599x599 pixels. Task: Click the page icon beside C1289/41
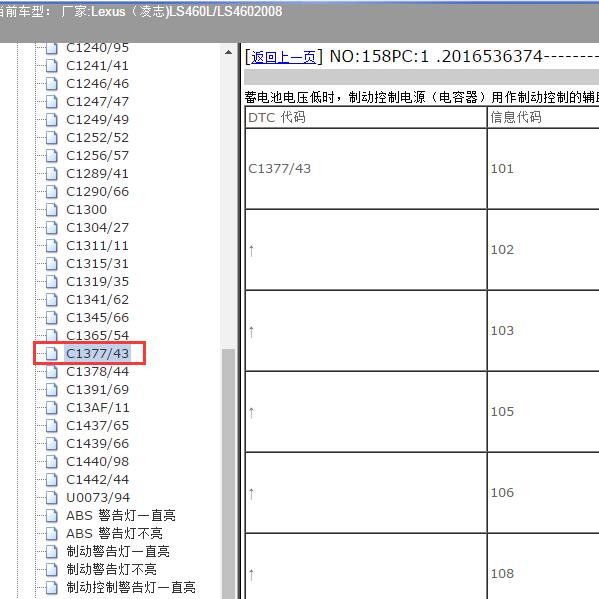[52, 173]
